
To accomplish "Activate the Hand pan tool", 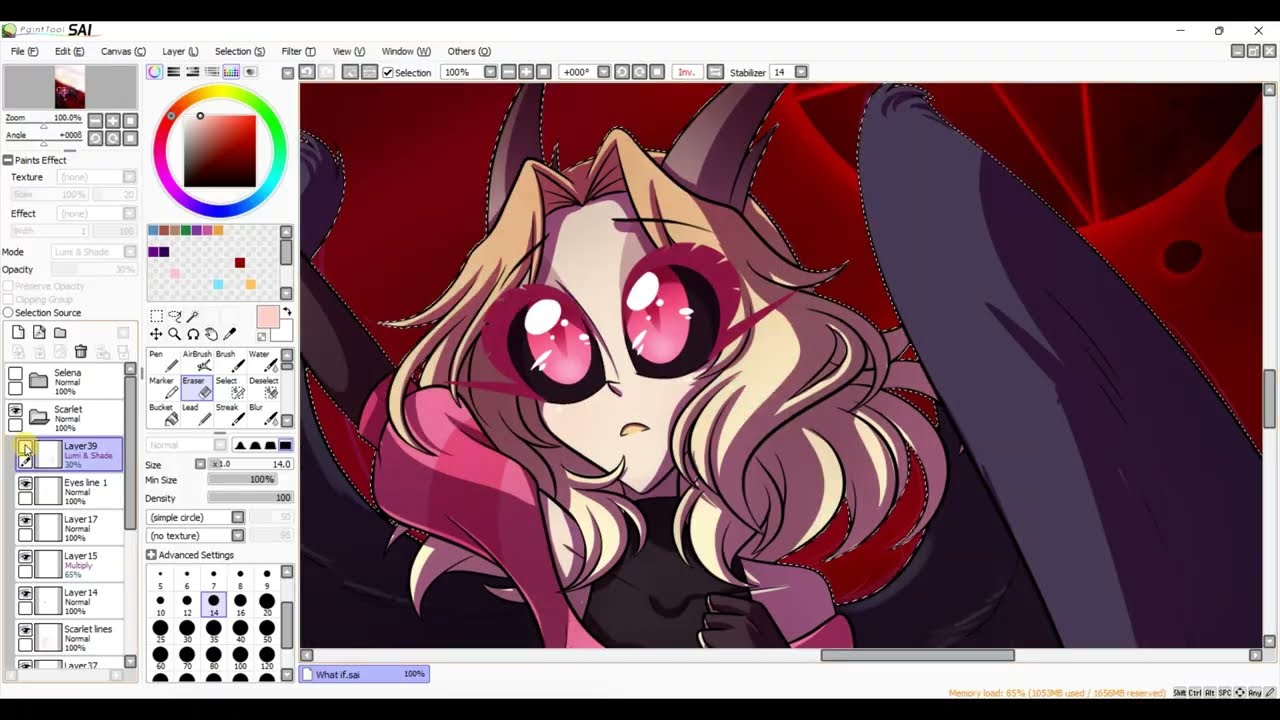I will pos(211,334).
